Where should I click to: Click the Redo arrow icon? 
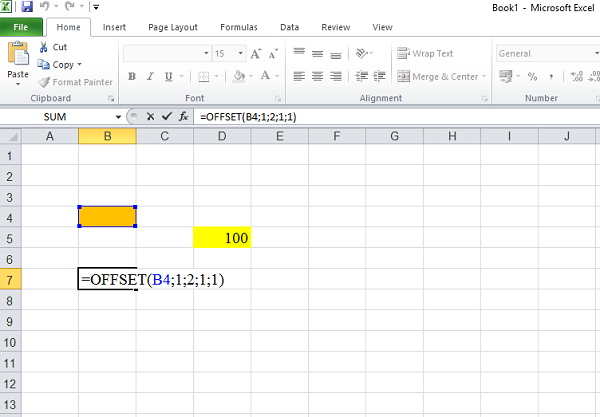click(x=70, y=7)
